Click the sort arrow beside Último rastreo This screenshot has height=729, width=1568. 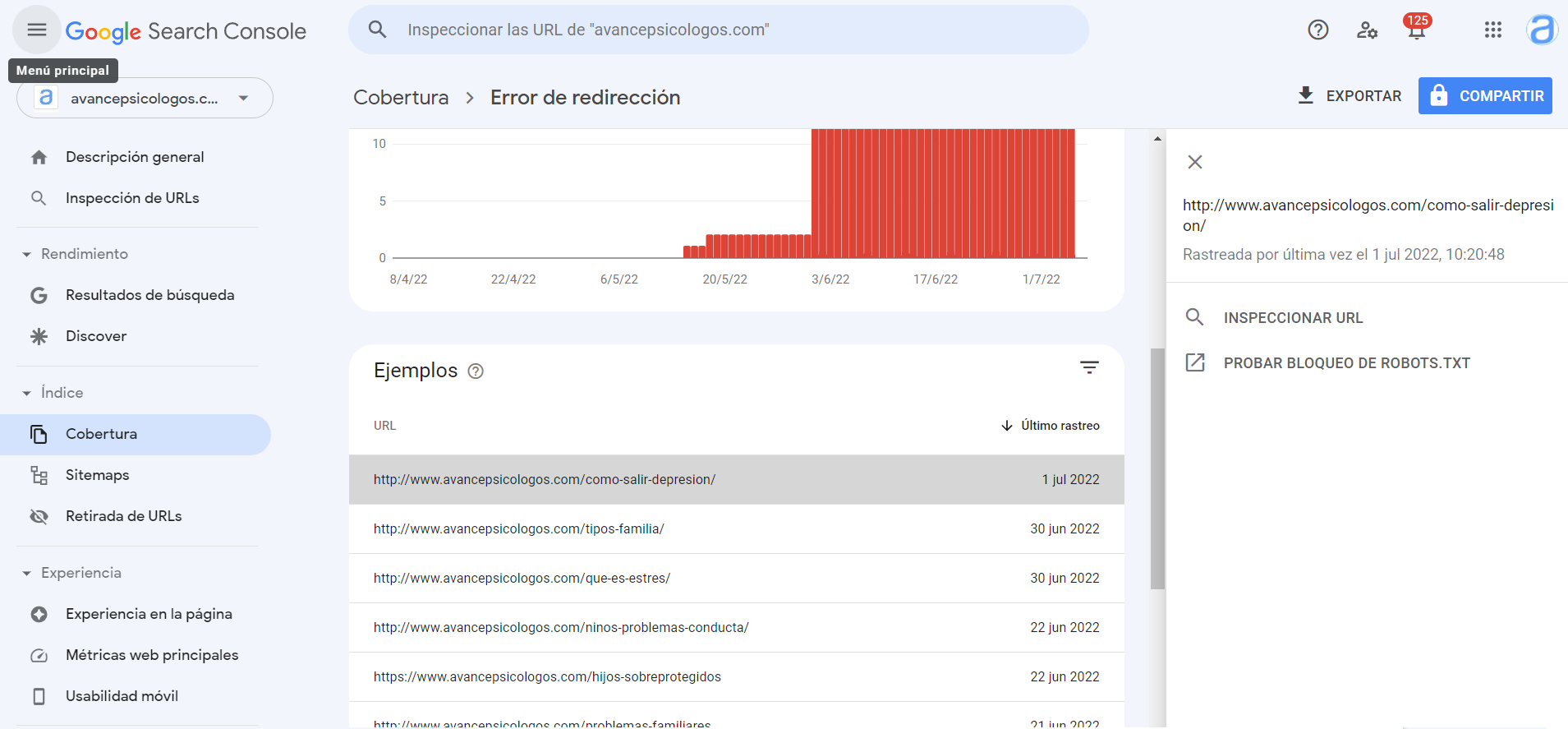[x=1007, y=426]
